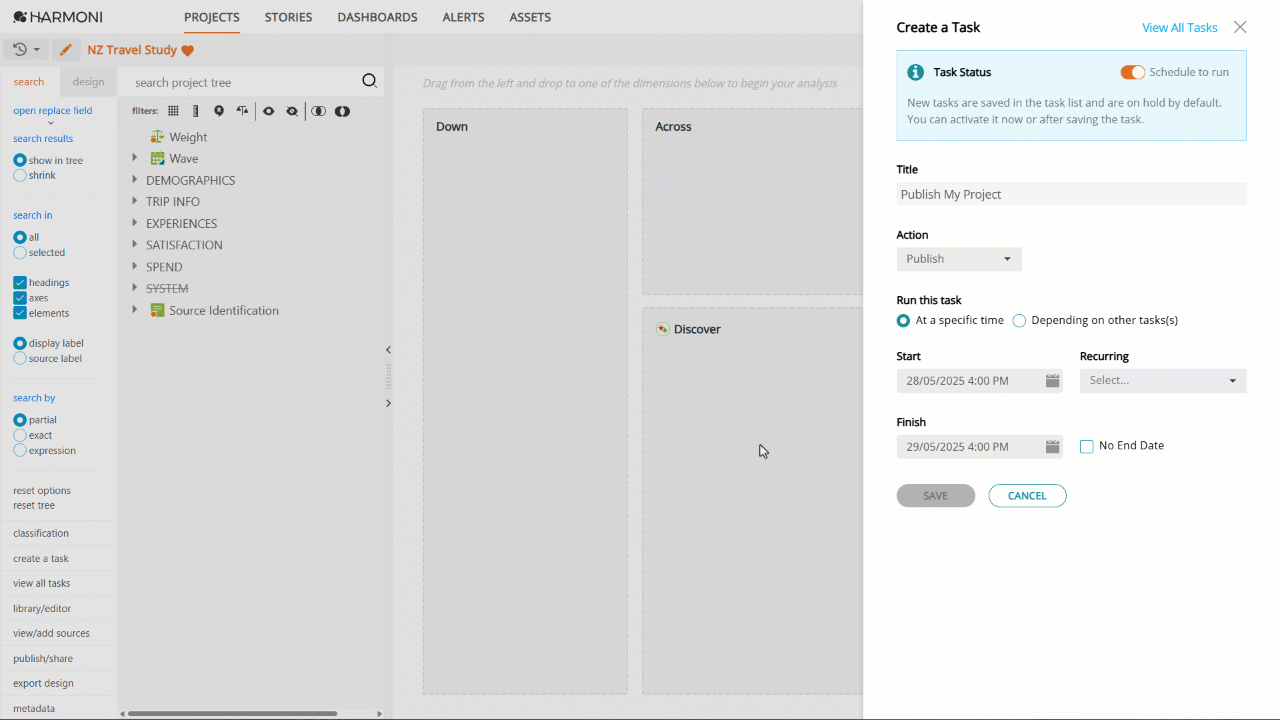Expand the Wave tree node
1280x720 pixels.
(135, 158)
